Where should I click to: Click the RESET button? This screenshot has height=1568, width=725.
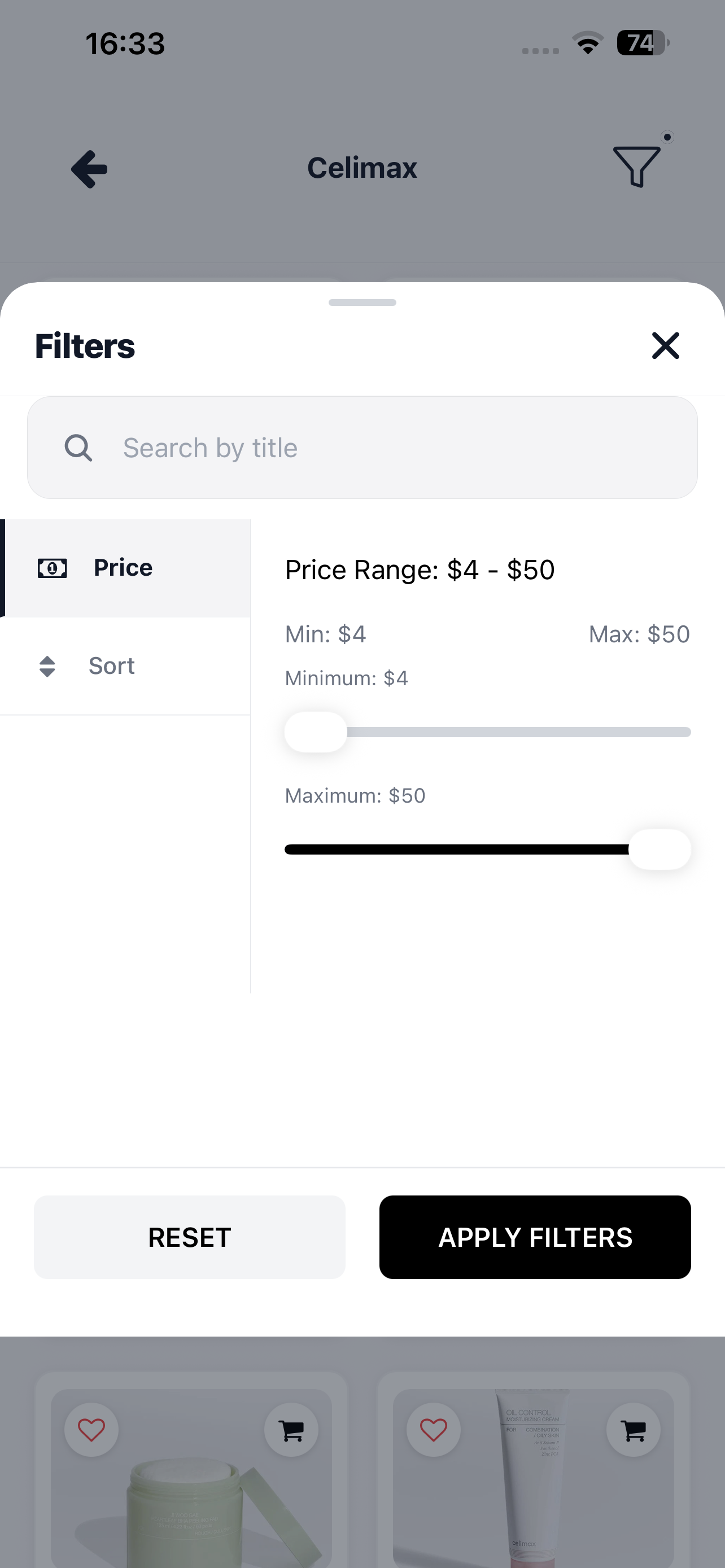coord(189,1237)
